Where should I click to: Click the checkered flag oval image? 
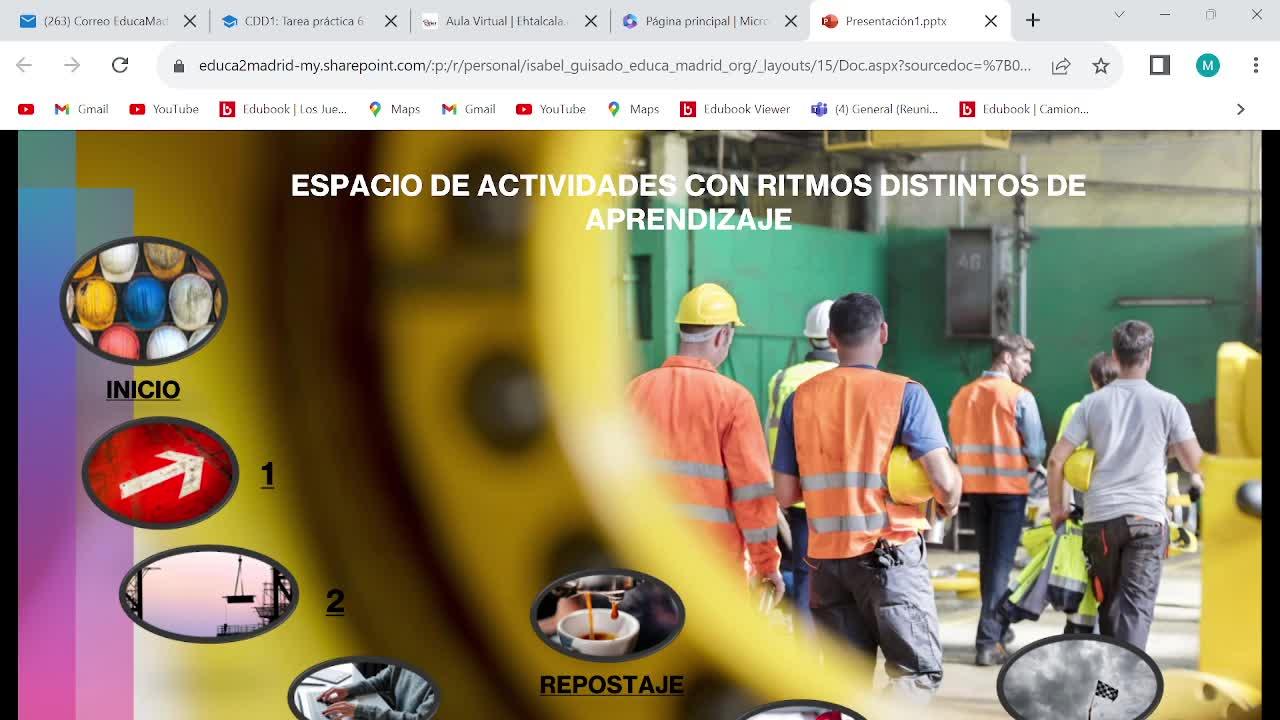[x=1080, y=677]
